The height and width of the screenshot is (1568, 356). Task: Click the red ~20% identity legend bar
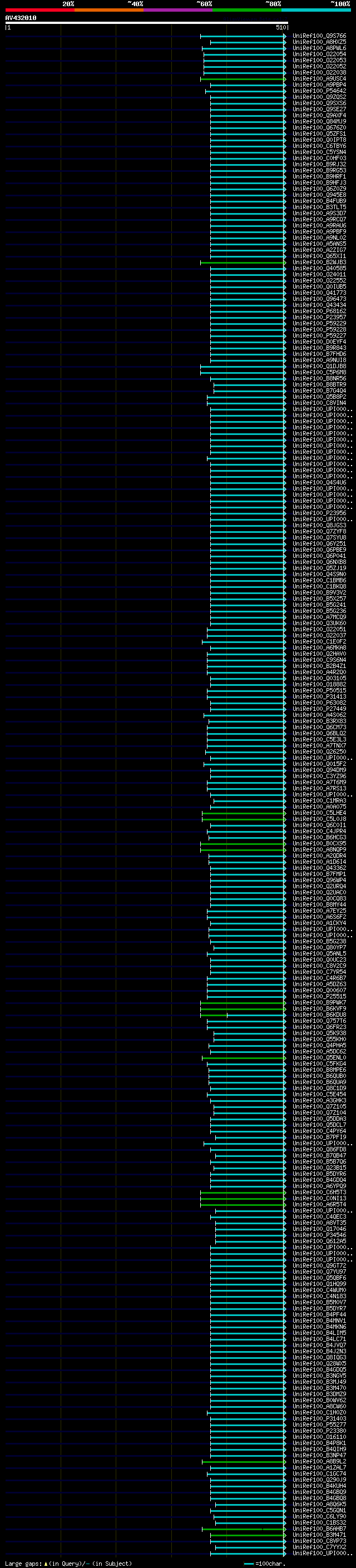coord(39,10)
